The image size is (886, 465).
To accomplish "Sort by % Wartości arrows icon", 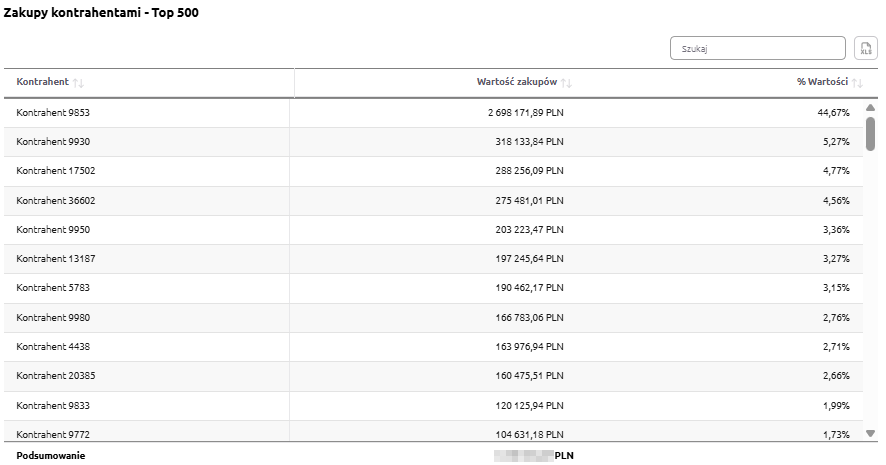I will point(857,83).
